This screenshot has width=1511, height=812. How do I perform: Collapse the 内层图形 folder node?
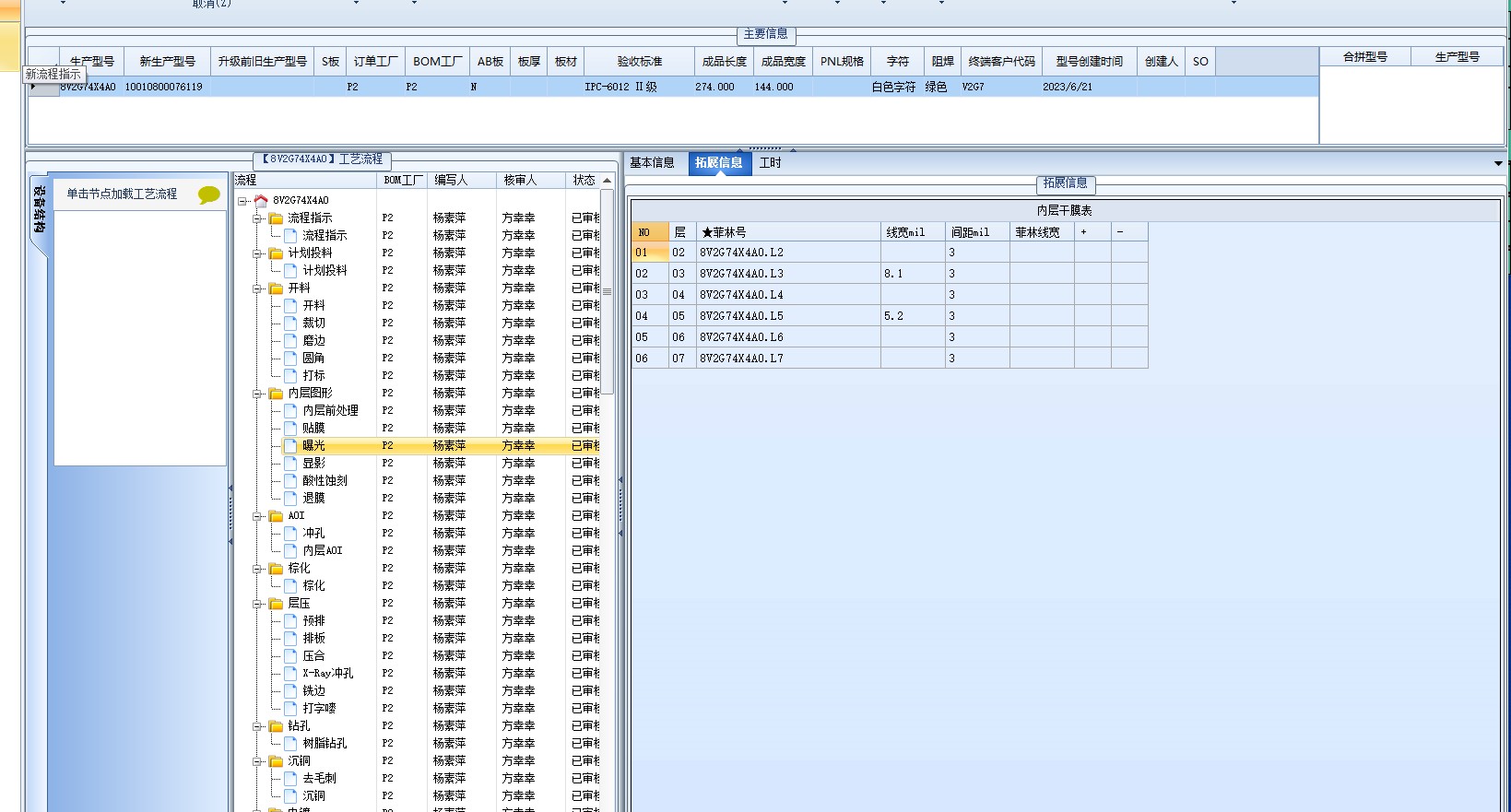click(258, 394)
